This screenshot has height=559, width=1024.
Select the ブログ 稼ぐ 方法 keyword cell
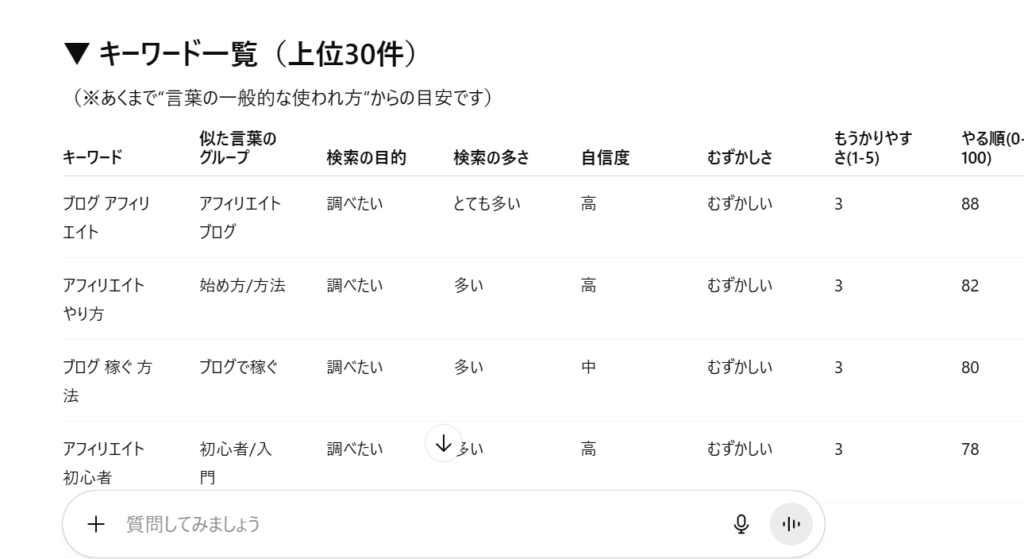[x=107, y=381]
